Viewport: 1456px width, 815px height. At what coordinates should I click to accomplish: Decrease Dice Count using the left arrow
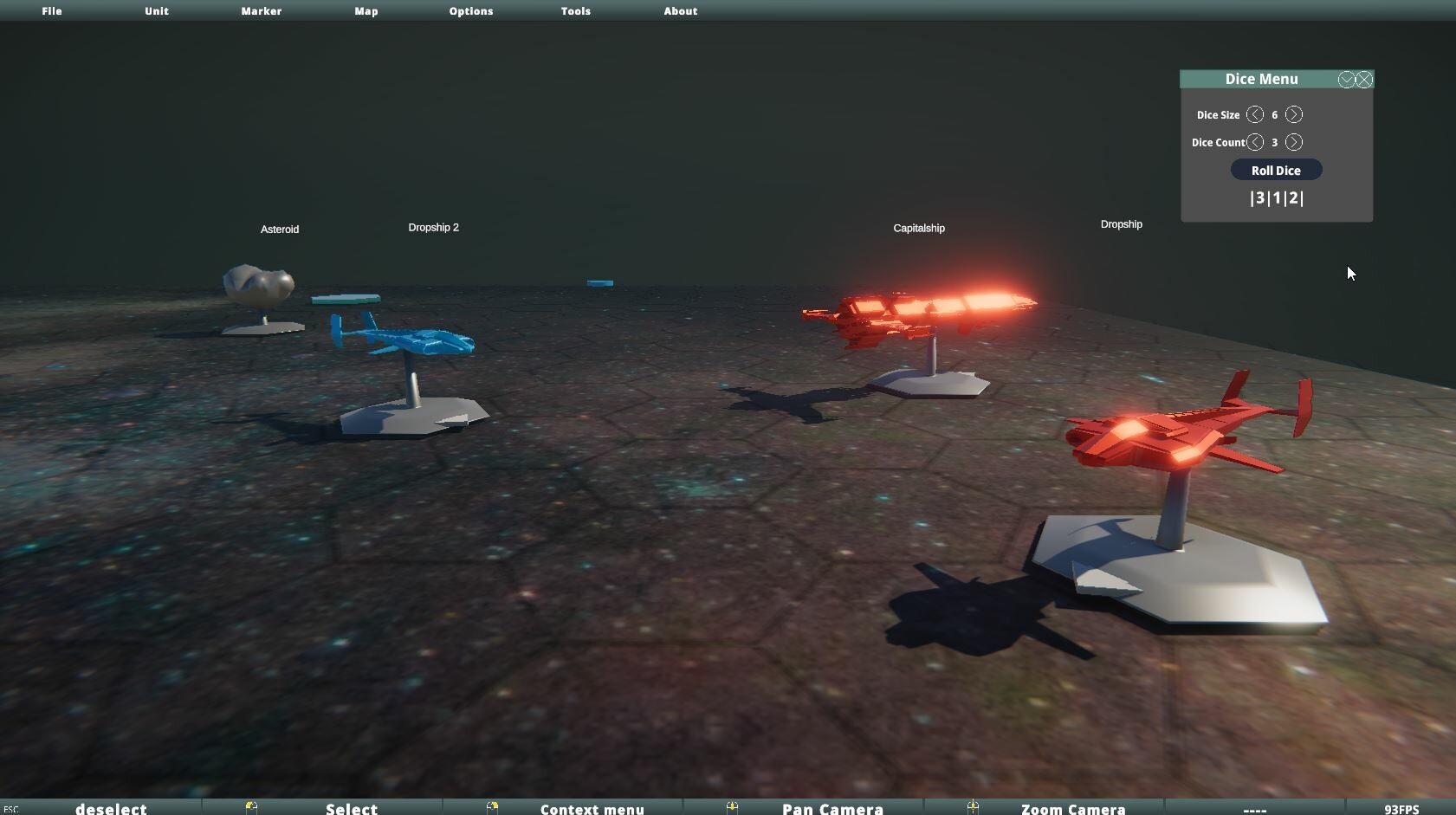click(x=1257, y=141)
